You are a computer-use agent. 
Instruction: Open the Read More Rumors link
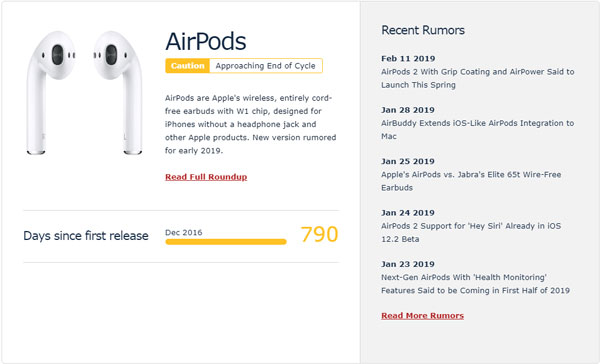click(x=422, y=315)
